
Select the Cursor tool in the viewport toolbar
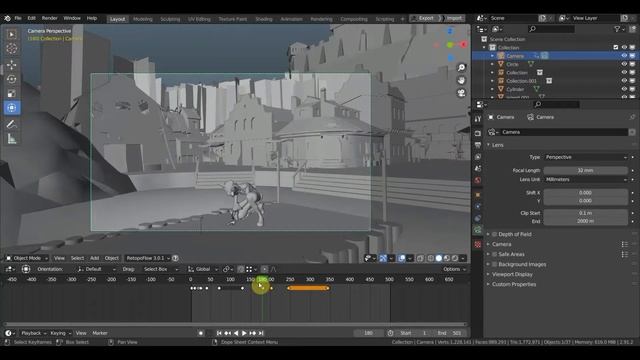coord(11,49)
